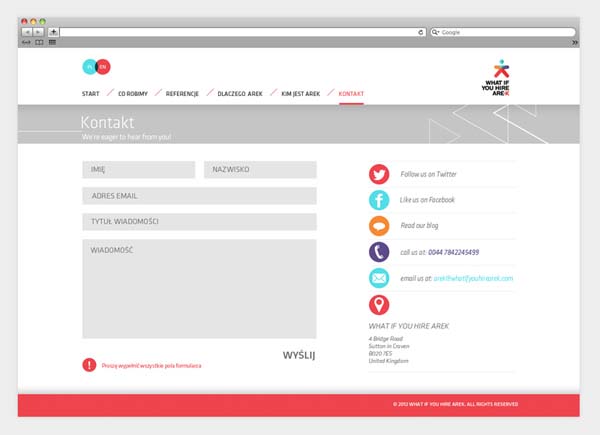
Task: Click the red Twitter bird icon
Action: (x=379, y=174)
